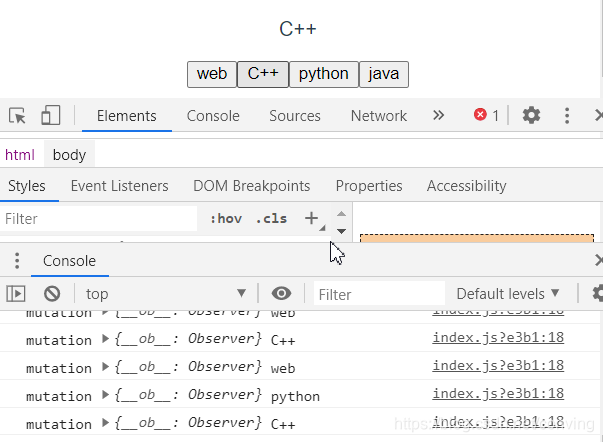
Task: Open the DevTools three-dot menu
Action: click(x=567, y=116)
